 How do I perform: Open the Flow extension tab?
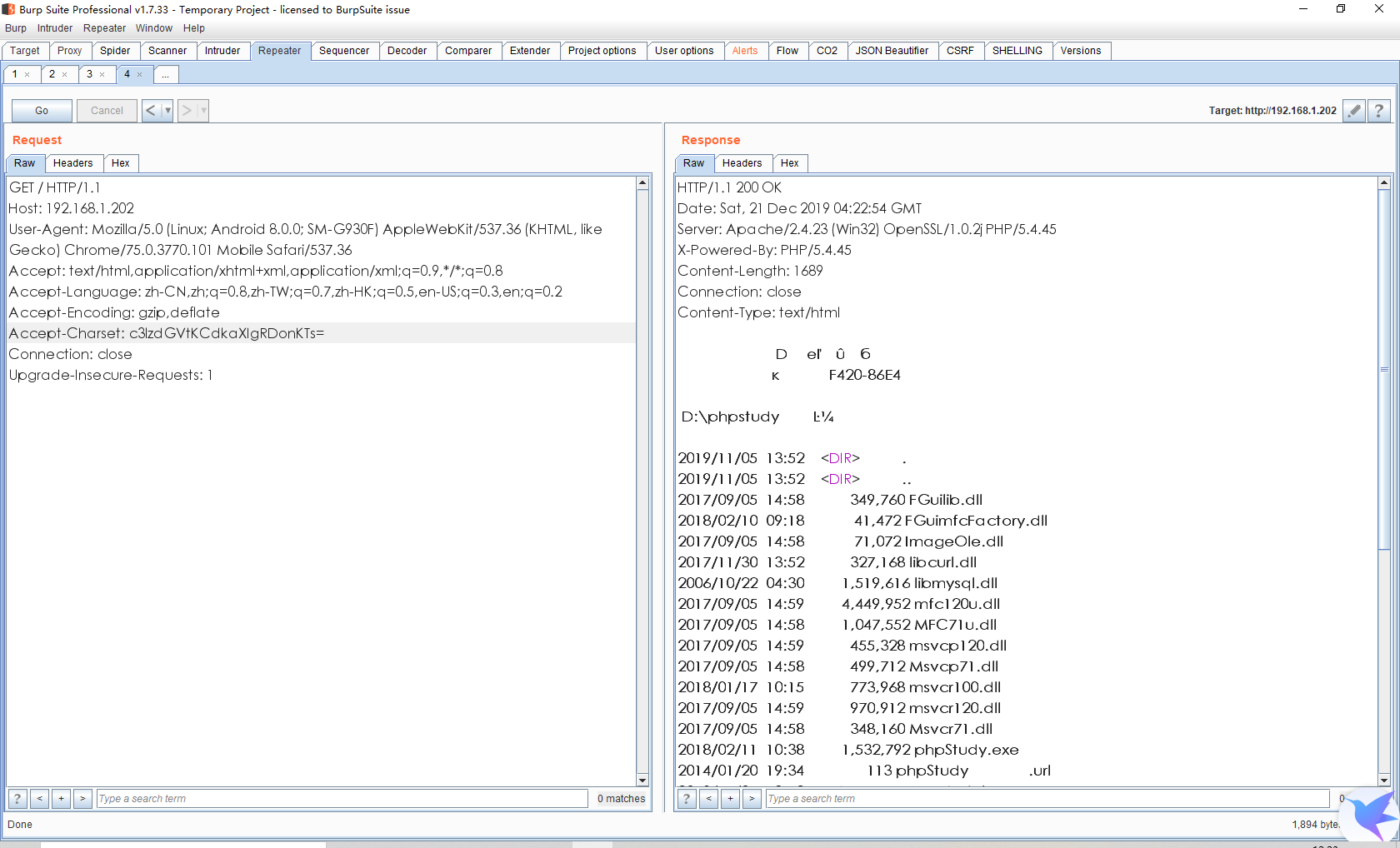[787, 51]
